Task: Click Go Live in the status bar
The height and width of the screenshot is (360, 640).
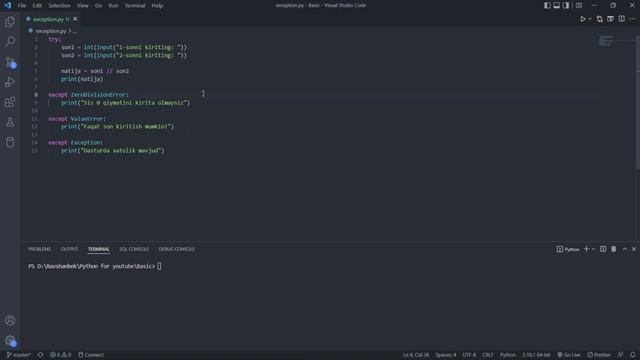Action: [x=569, y=355]
